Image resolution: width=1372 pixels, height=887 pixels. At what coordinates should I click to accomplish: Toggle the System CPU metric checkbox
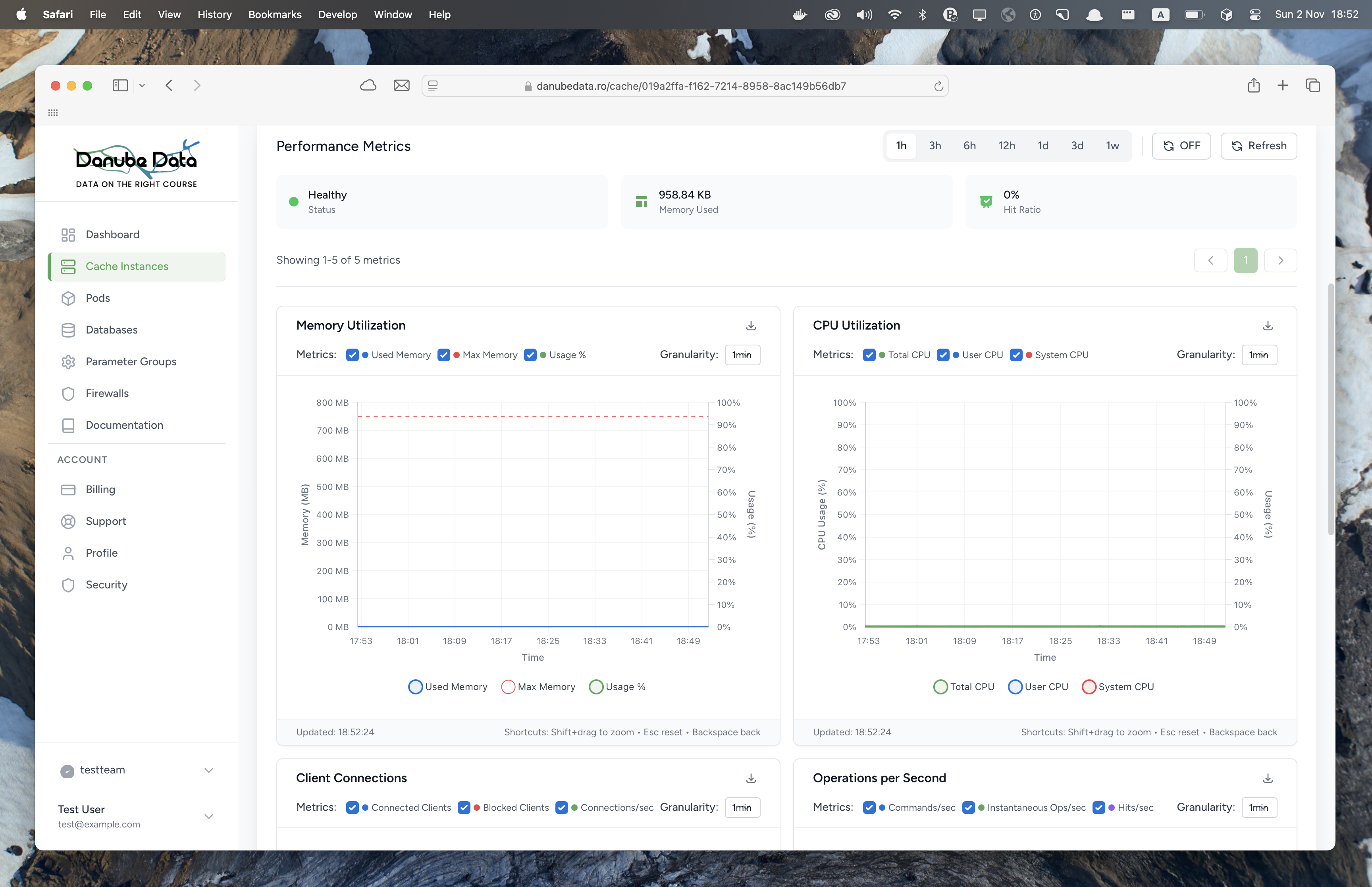pyautogui.click(x=1016, y=355)
